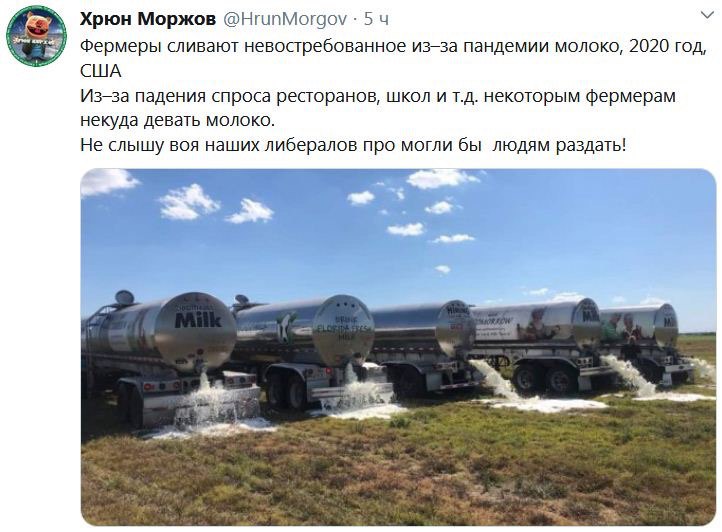
Task: Click the word США in the tweet
Action: [x=101, y=71]
